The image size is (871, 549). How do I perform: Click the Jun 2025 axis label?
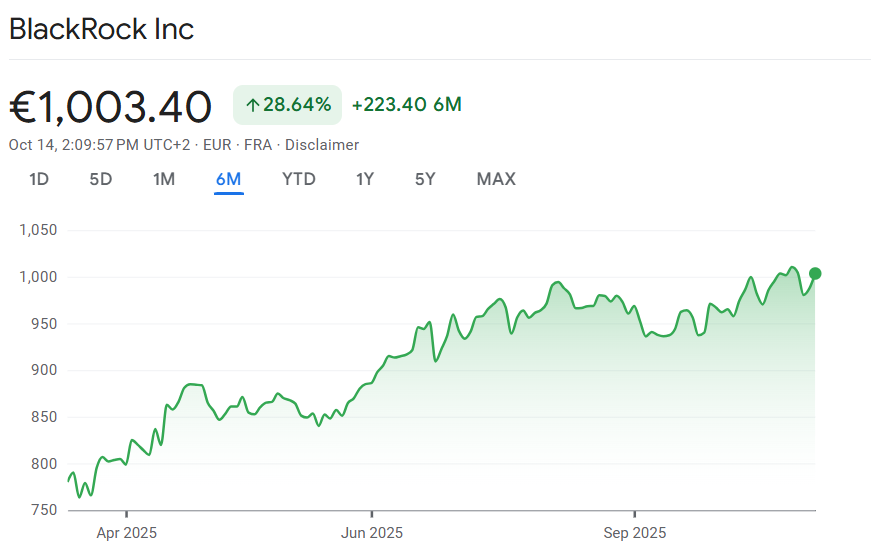(371, 533)
